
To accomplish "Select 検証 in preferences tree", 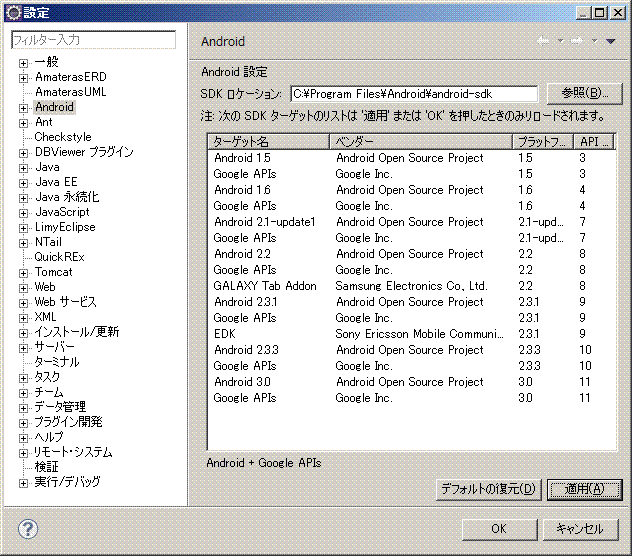I will 46,466.
